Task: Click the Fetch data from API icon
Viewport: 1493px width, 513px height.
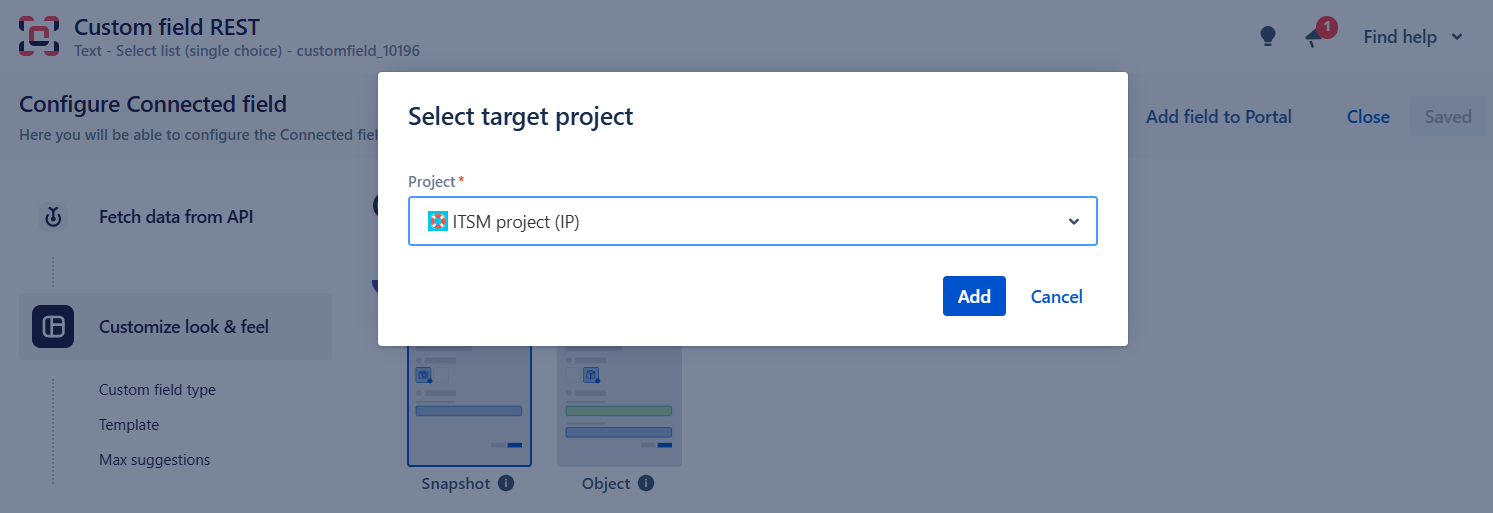Action: (x=53, y=216)
